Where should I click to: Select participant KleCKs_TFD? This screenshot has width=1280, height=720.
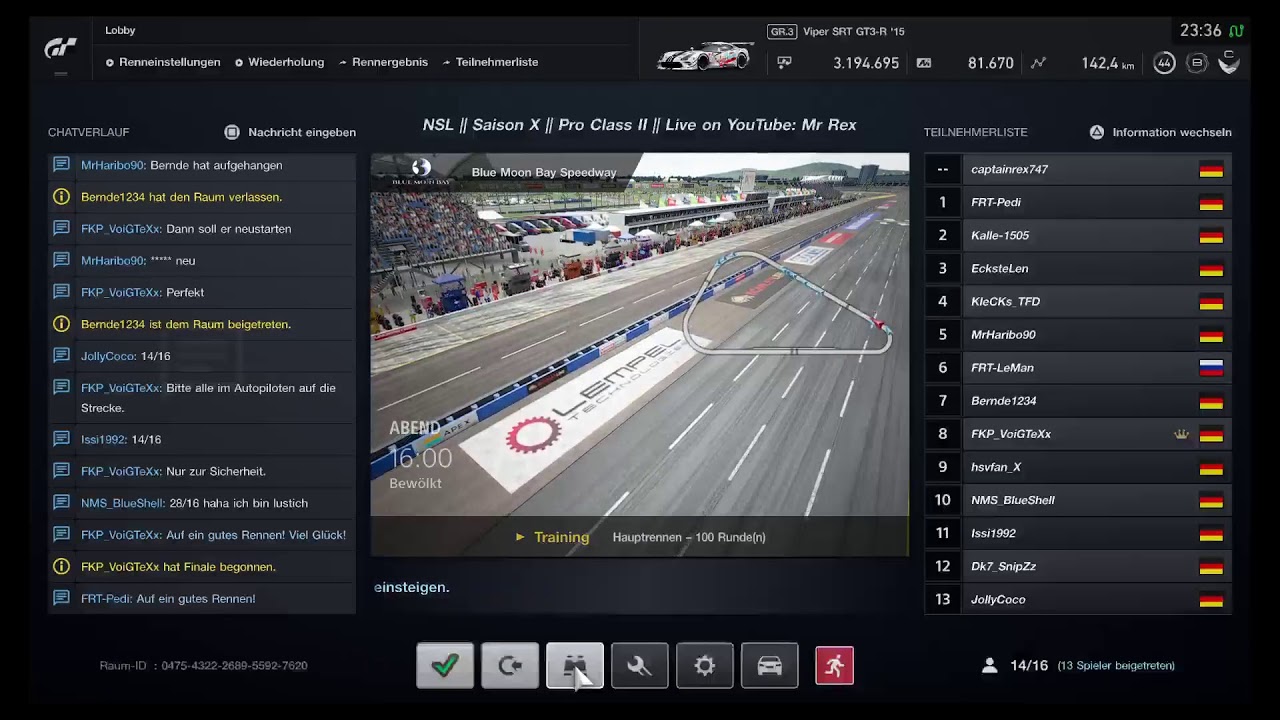click(x=1078, y=302)
